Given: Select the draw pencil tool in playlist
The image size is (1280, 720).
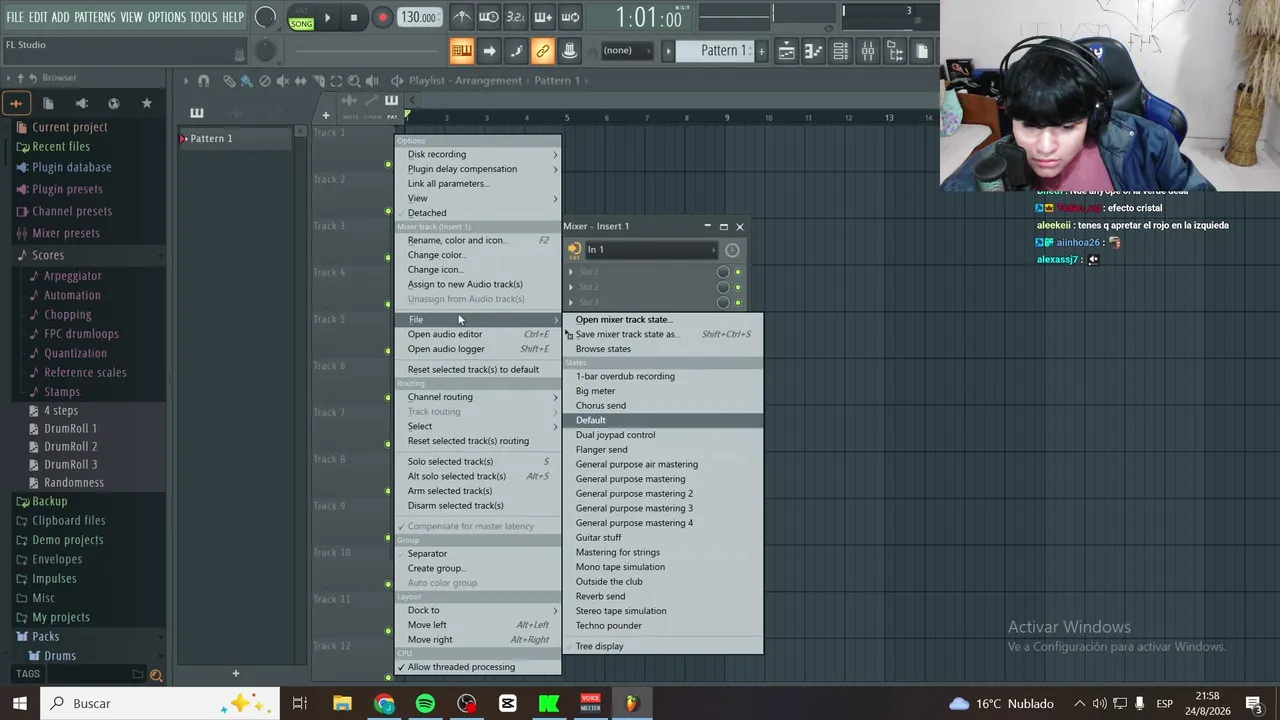Looking at the screenshot, I should pos(229,81).
